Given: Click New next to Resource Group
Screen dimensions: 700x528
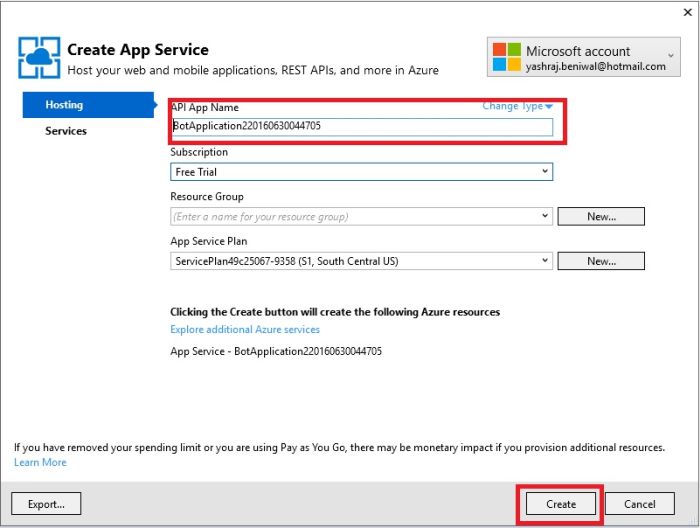Looking at the screenshot, I should click(x=601, y=216).
